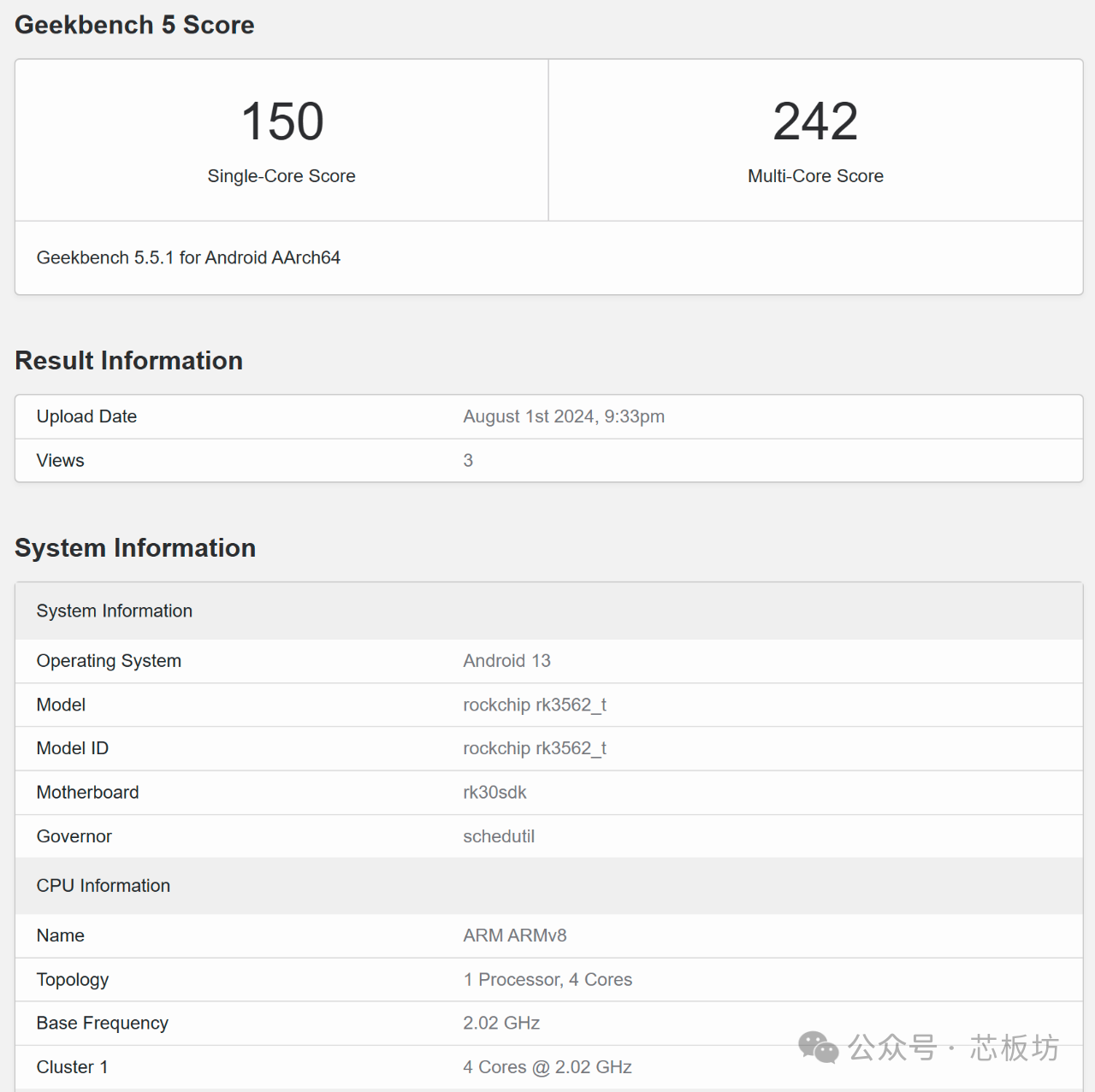Click the Model ID row label
The height and width of the screenshot is (1092, 1095).
point(72,748)
